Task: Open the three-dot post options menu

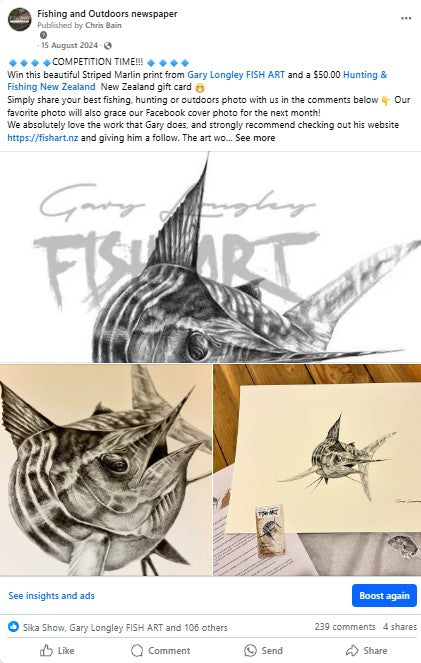Action: coord(406,18)
